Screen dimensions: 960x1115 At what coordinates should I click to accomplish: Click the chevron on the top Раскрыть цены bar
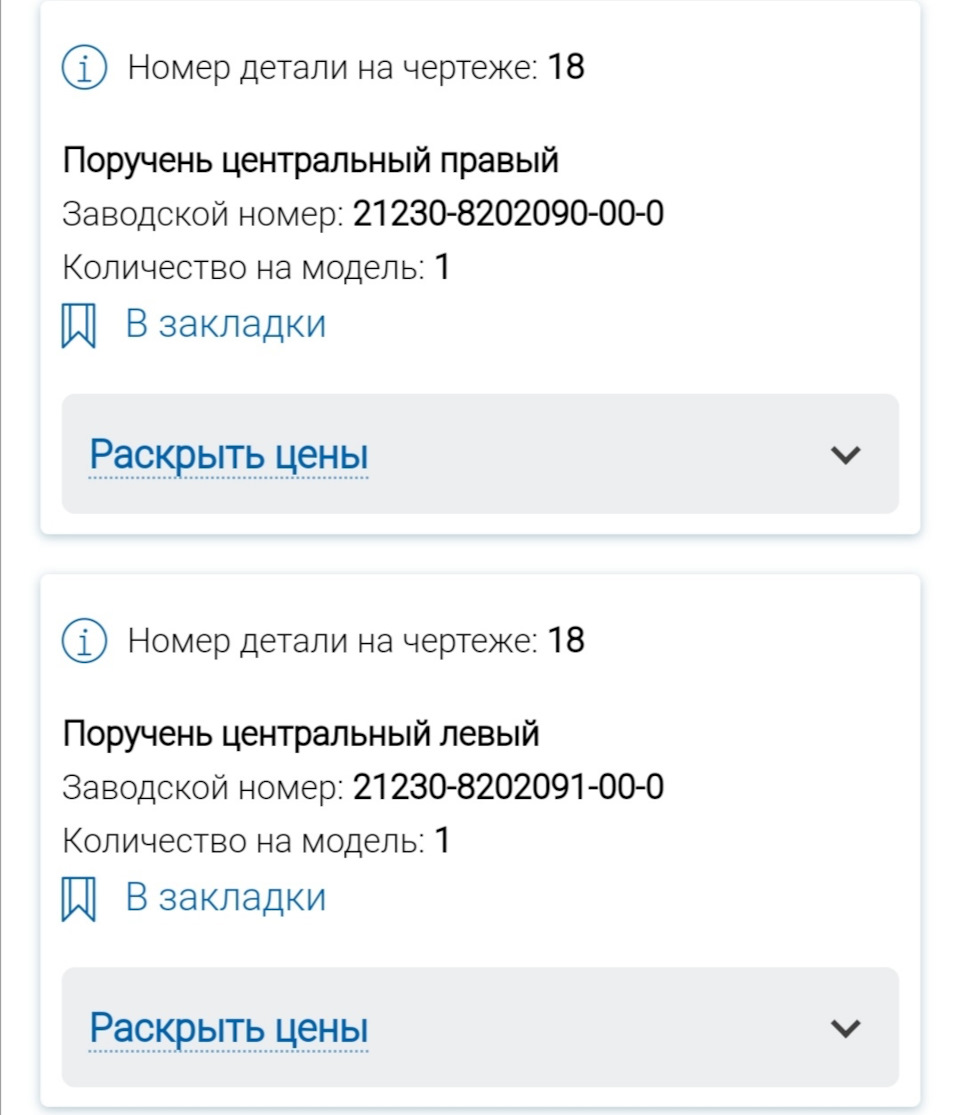tap(845, 455)
